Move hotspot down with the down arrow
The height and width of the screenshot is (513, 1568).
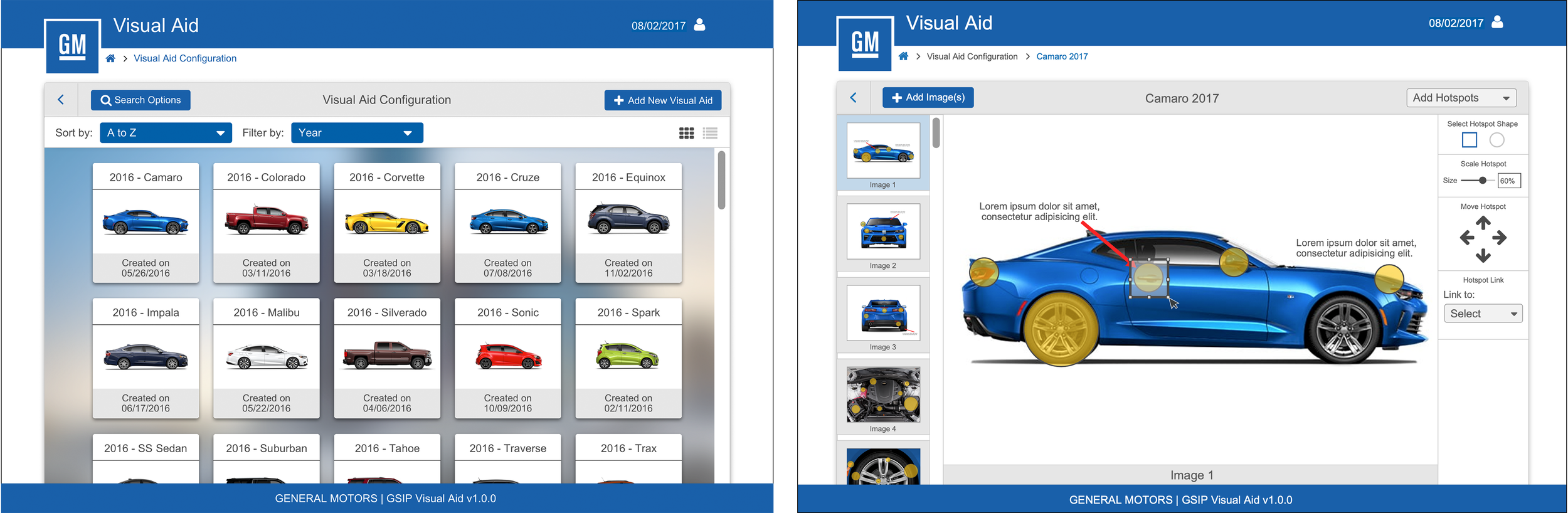pyautogui.click(x=1483, y=255)
